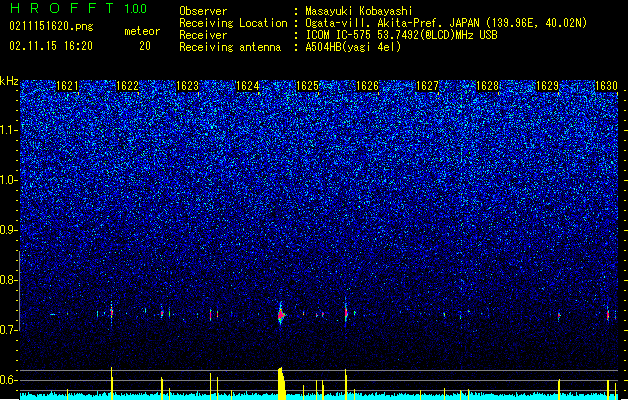
Task: Click the 1.0 kHz axis label
Action: click(9, 180)
